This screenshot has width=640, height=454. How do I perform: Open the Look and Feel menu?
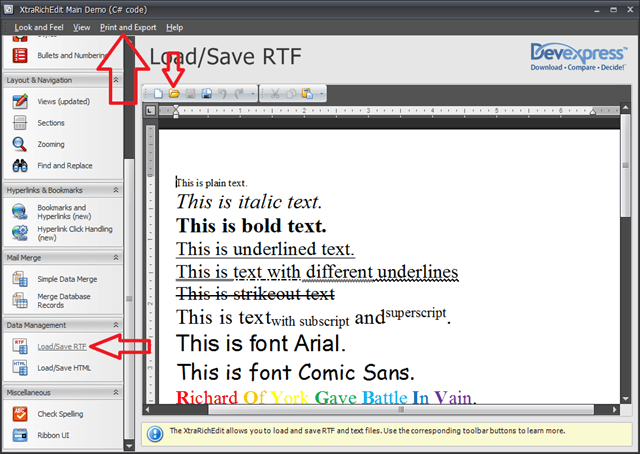pos(39,27)
